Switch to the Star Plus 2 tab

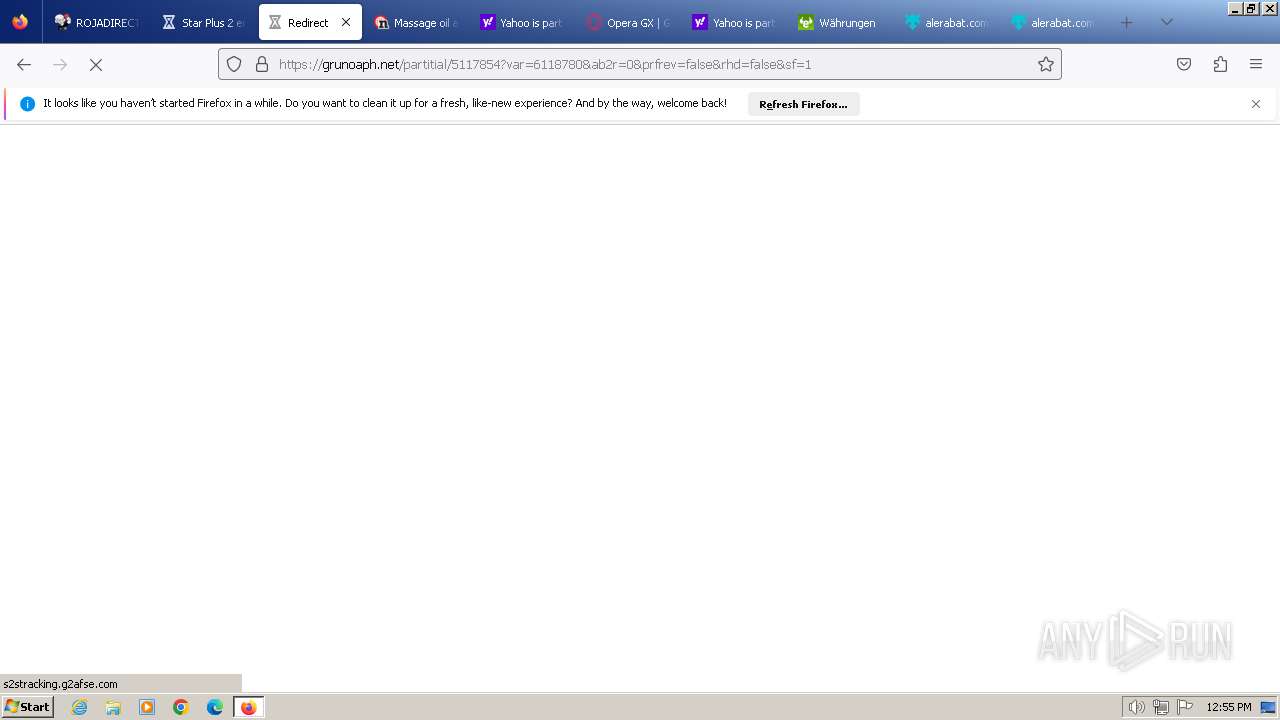click(x=204, y=22)
